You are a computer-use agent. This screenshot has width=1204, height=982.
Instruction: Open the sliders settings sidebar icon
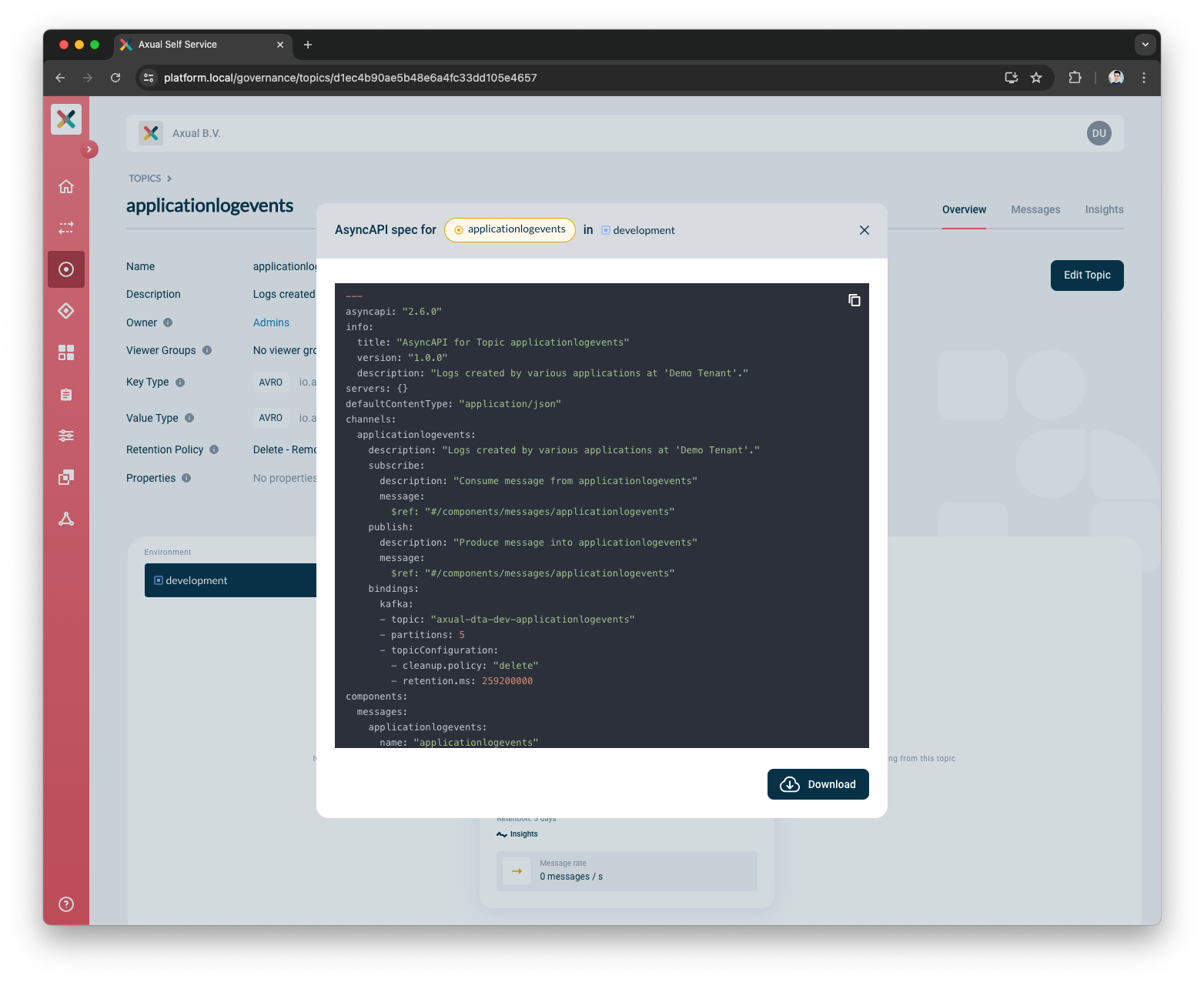(x=66, y=436)
